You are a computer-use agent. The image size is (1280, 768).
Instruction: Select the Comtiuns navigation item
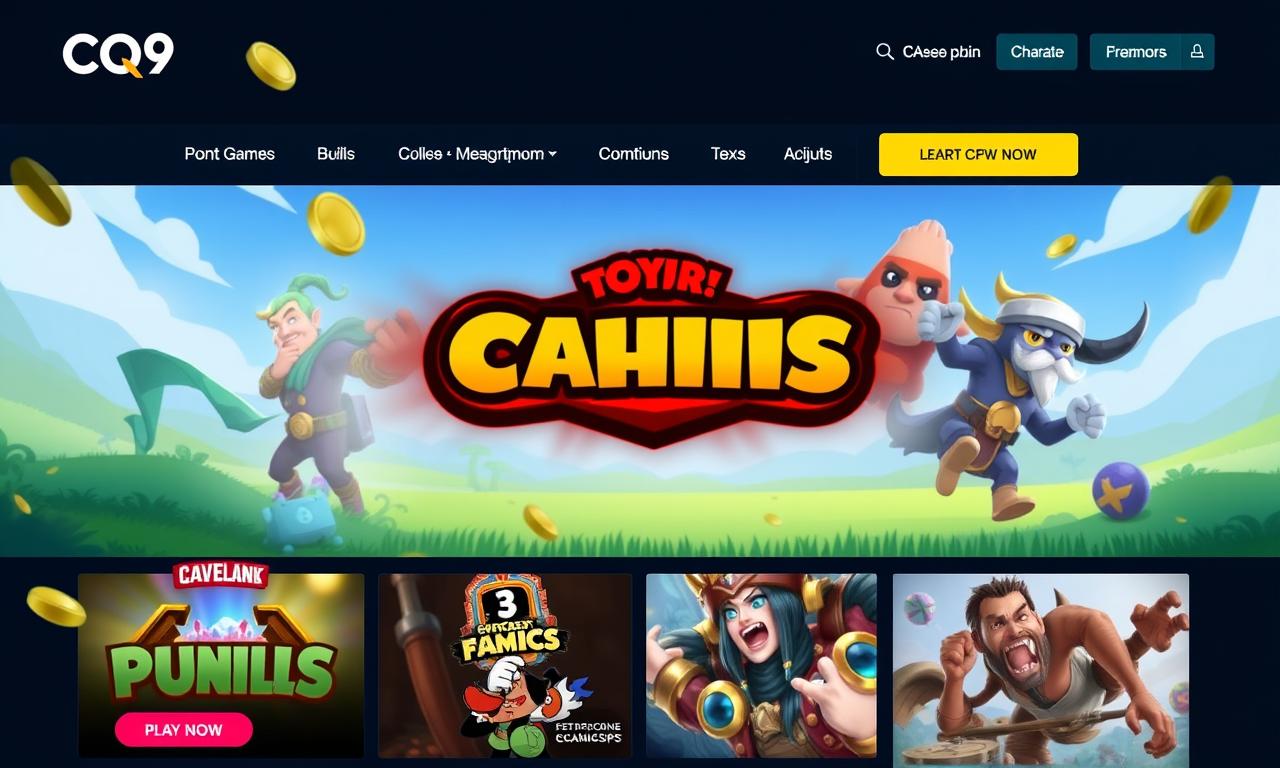coord(634,154)
